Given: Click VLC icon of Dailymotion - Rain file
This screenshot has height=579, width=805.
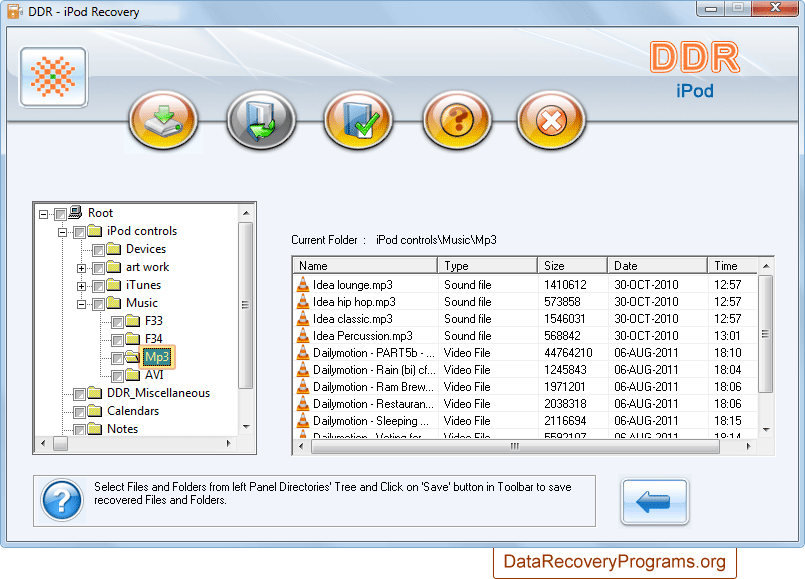Looking at the screenshot, I should pos(303,369).
